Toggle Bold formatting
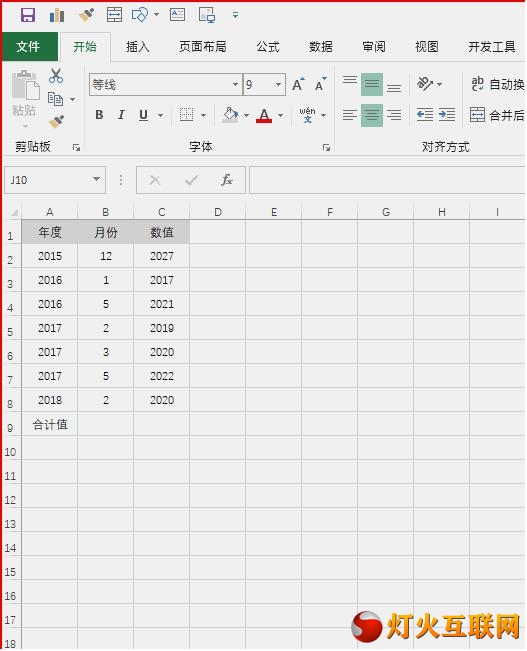 point(99,115)
